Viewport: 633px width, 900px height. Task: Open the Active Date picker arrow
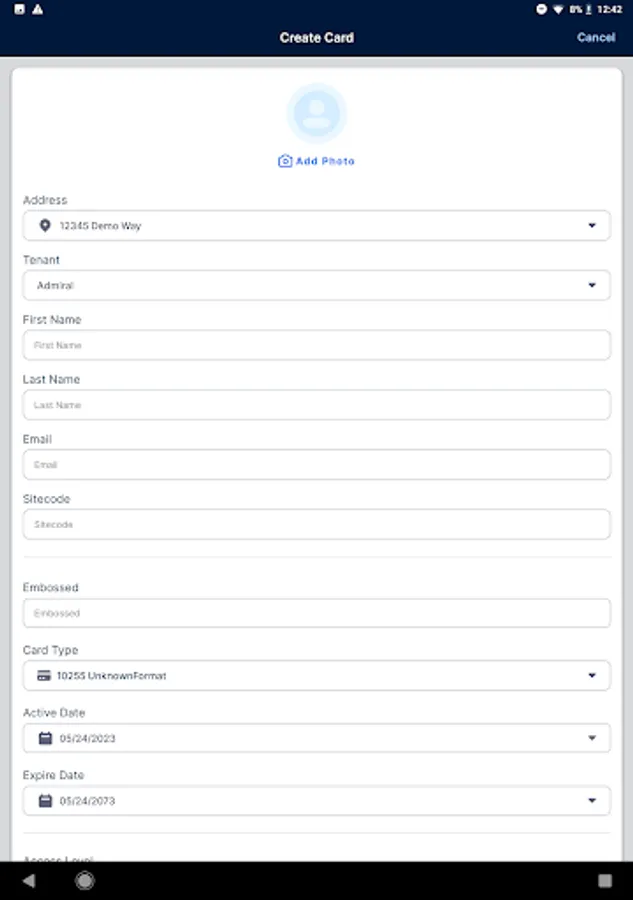pos(592,738)
